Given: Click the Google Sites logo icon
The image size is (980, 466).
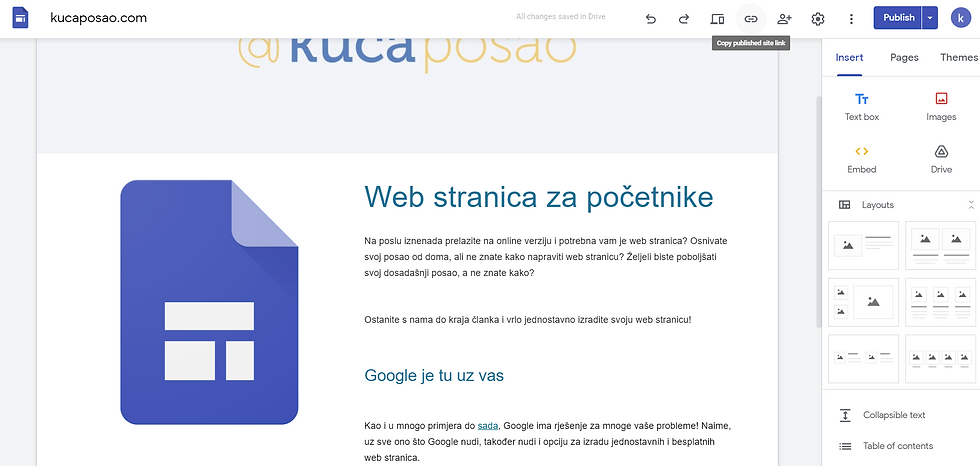Looking at the screenshot, I should [21, 18].
